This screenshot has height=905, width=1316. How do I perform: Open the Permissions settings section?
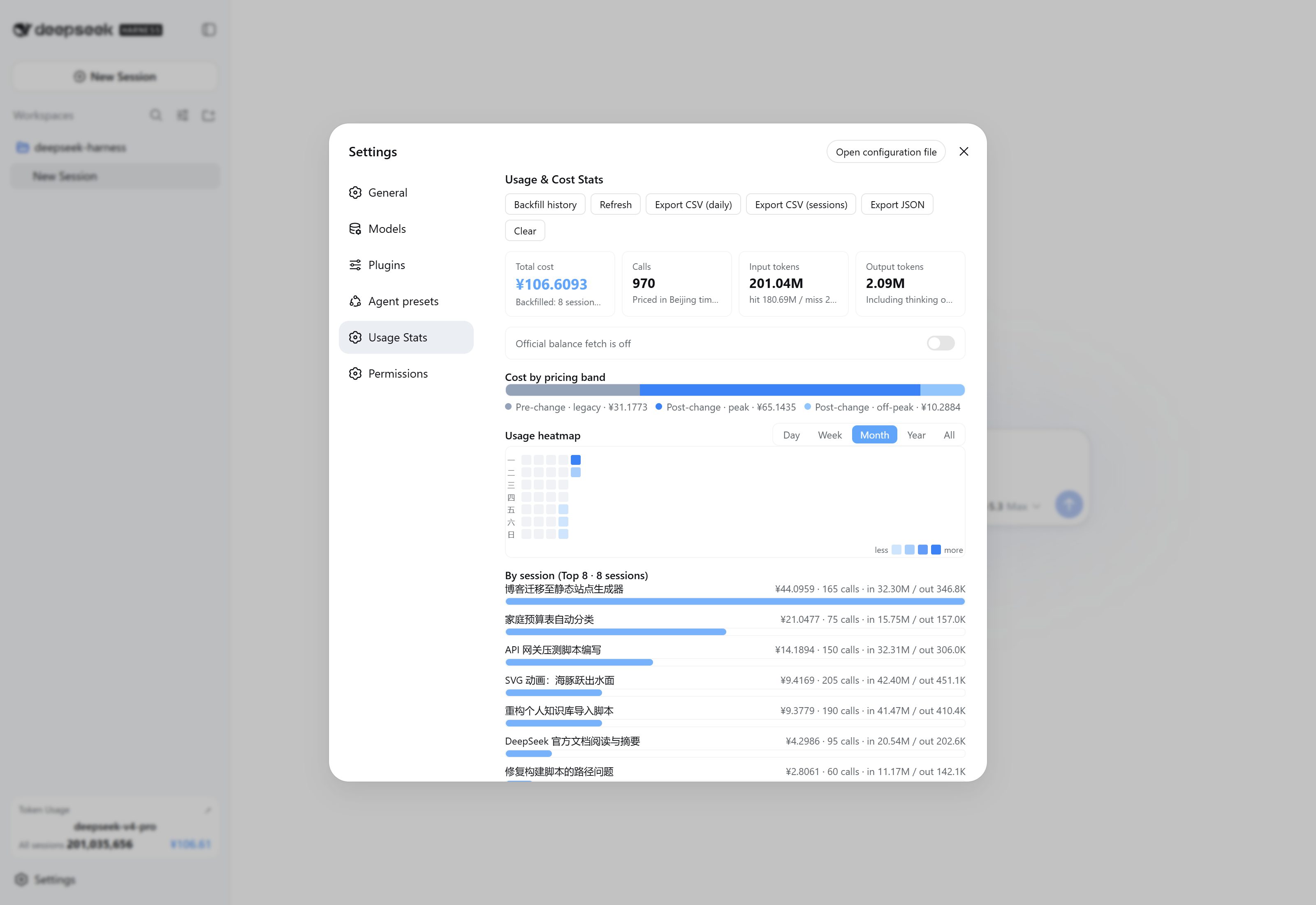coord(406,374)
